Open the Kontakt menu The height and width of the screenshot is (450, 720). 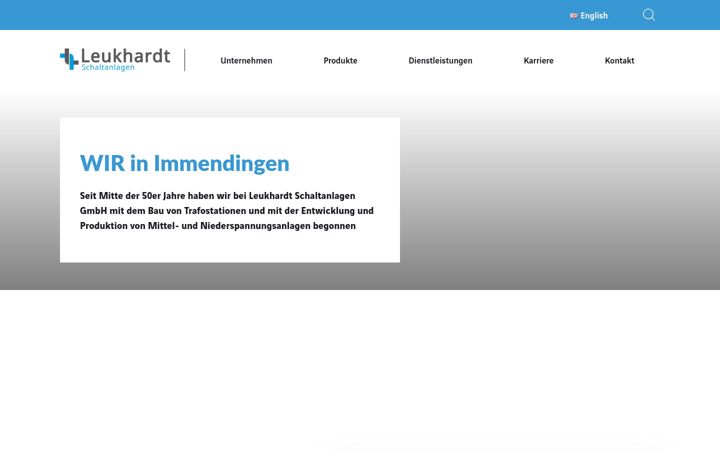tap(619, 61)
